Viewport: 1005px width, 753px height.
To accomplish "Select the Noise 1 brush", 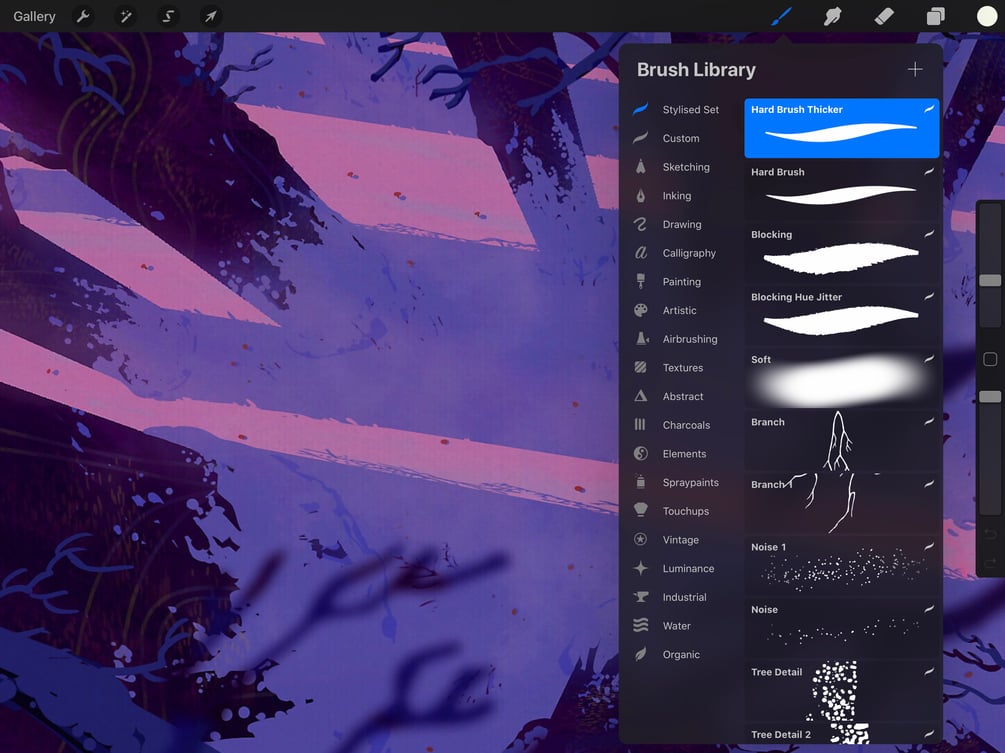I will [842, 565].
